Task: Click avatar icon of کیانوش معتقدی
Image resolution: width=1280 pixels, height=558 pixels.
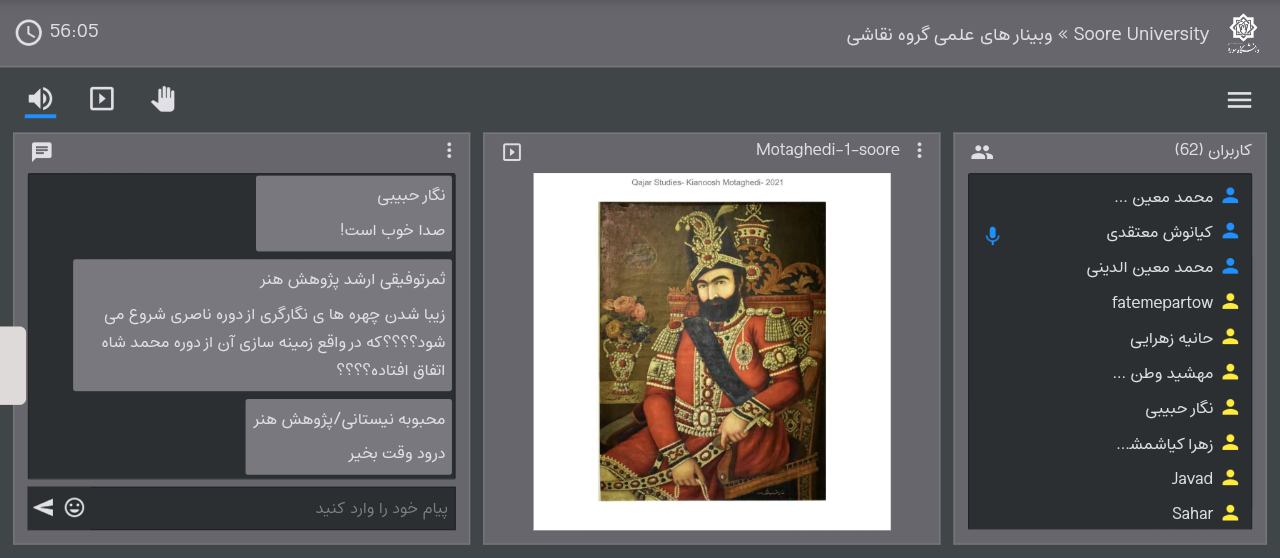Action: point(1230,231)
